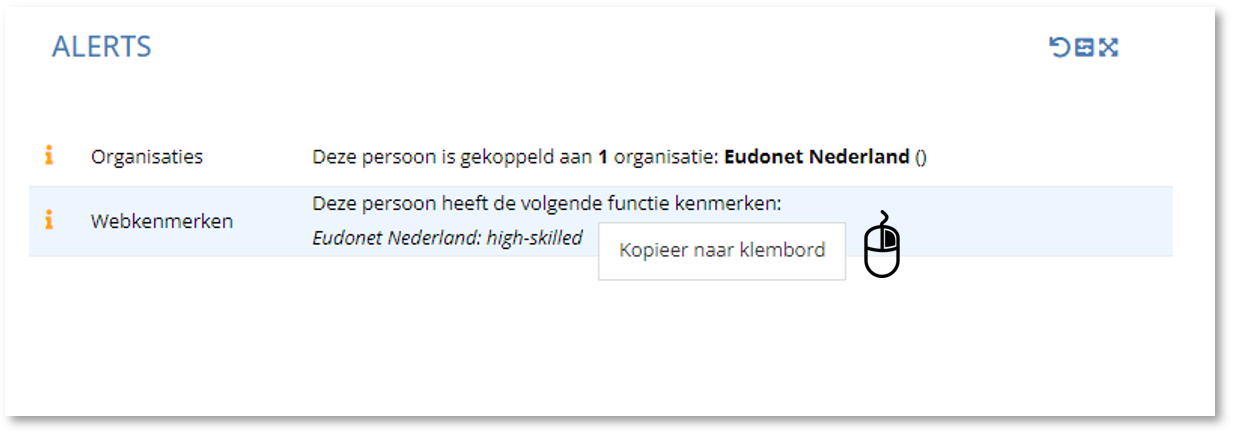Open the bold Eudonet Nederland organisation name
The width and height of the screenshot is (1243, 440).
pyautogui.click(x=817, y=157)
